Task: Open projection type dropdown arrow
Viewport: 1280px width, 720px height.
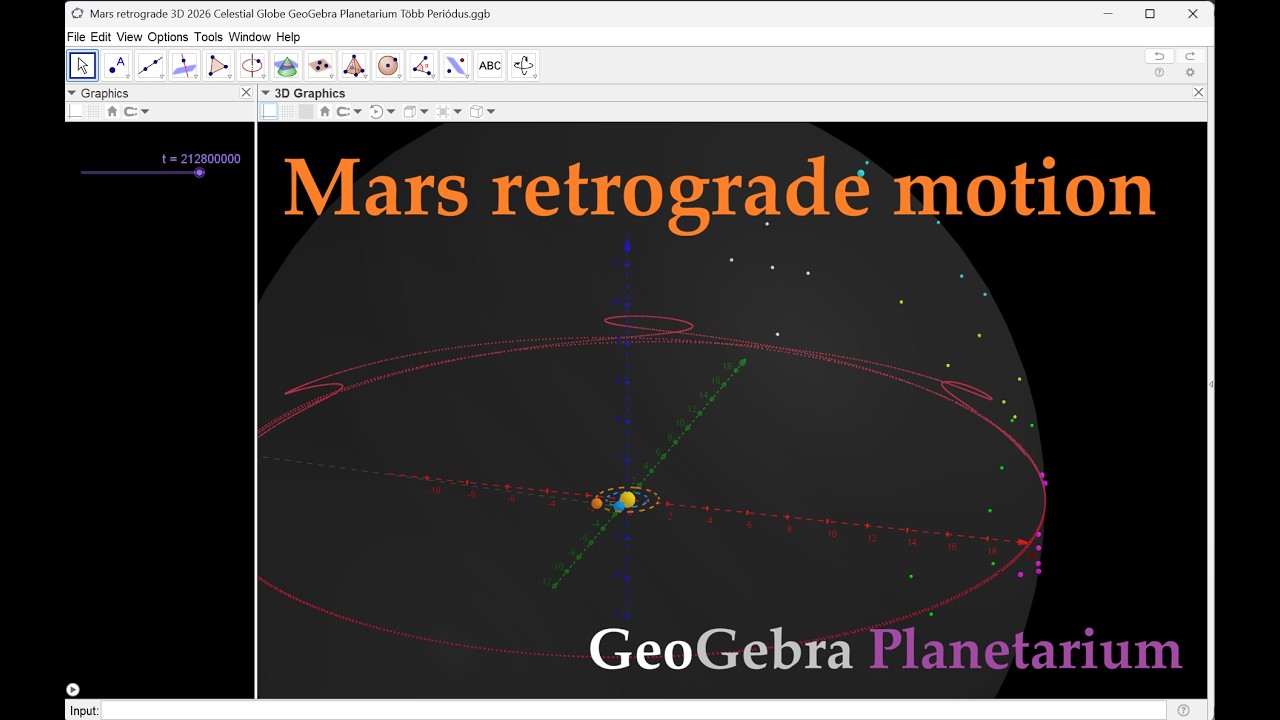Action: [x=491, y=112]
